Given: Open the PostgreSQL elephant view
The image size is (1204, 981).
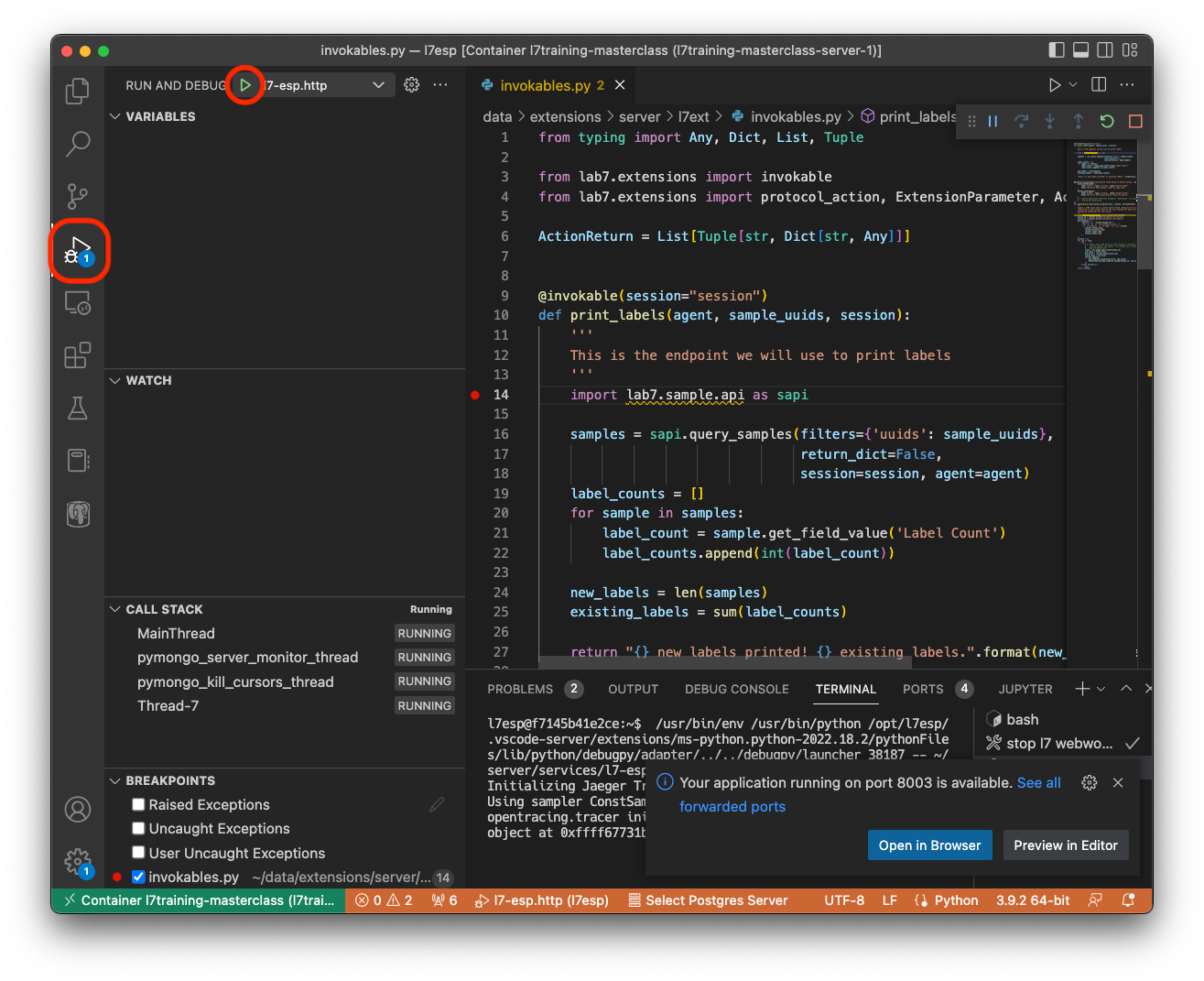Looking at the screenshot, I should pyautogui.click(x=78, y=514).
